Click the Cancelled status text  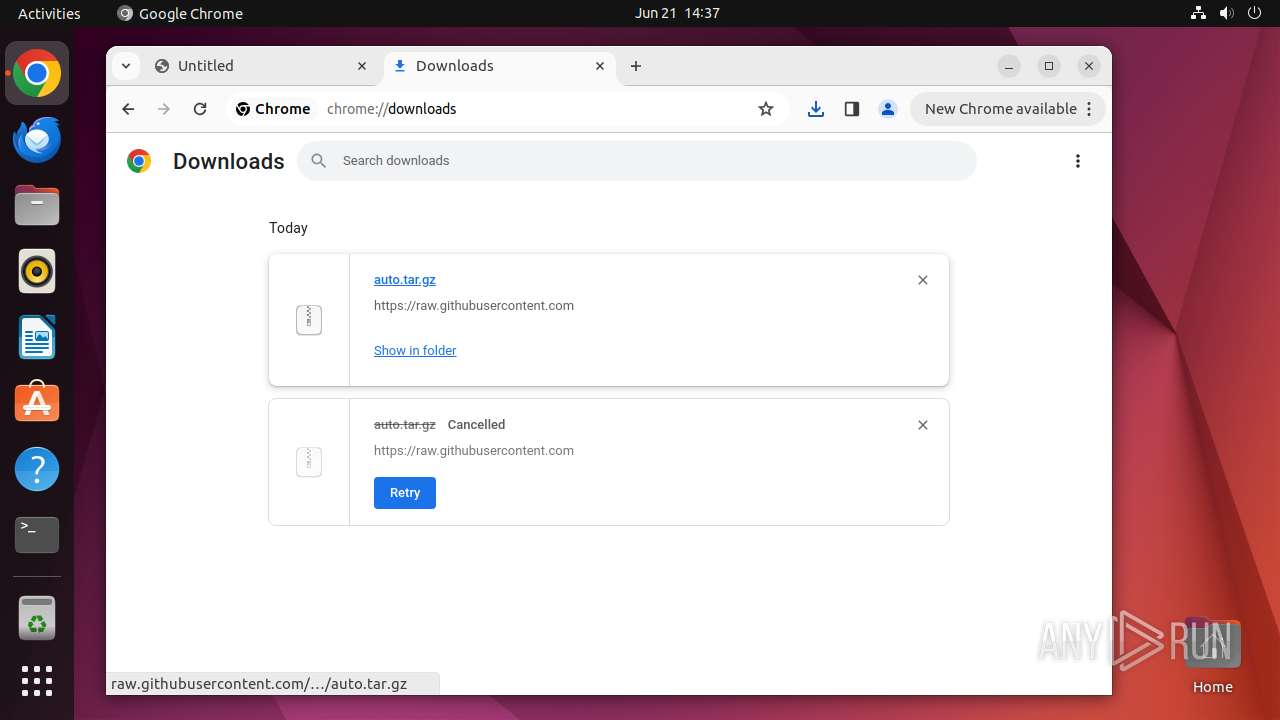click(x=476, y=425)
